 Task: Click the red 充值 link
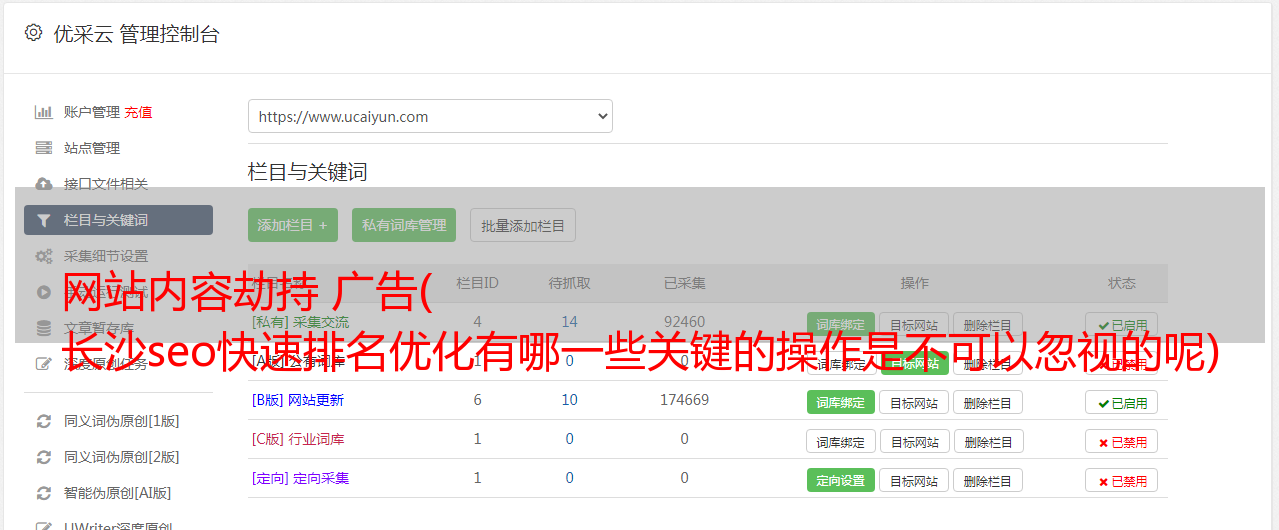click(139, 112)
